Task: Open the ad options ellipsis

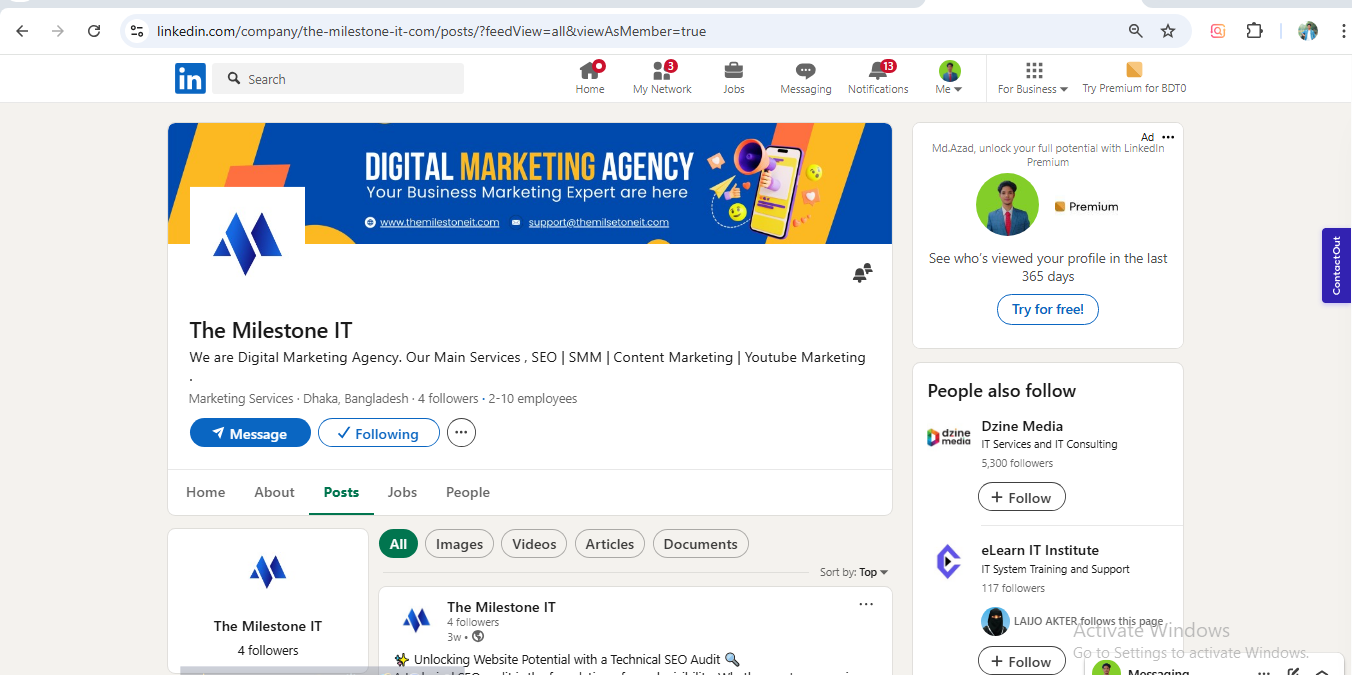Action: coord(1168,137)
